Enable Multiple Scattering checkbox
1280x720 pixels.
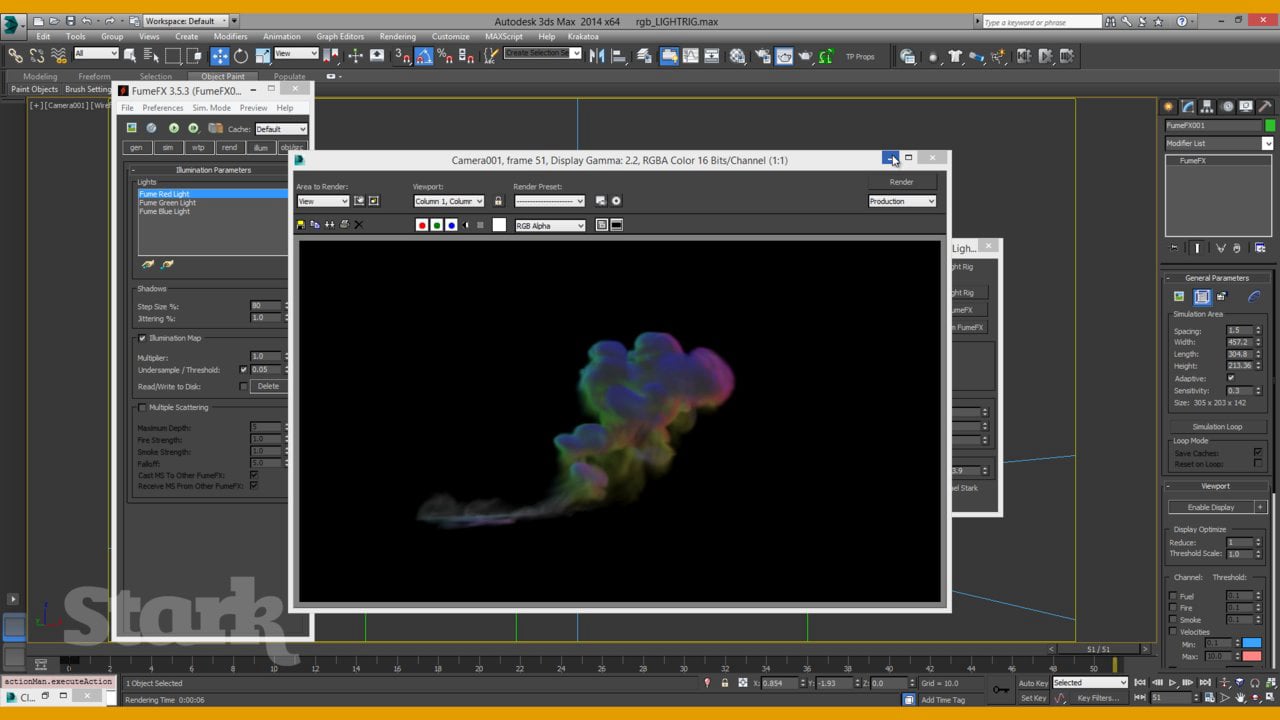pyautogui.click(x=142, y=407)
